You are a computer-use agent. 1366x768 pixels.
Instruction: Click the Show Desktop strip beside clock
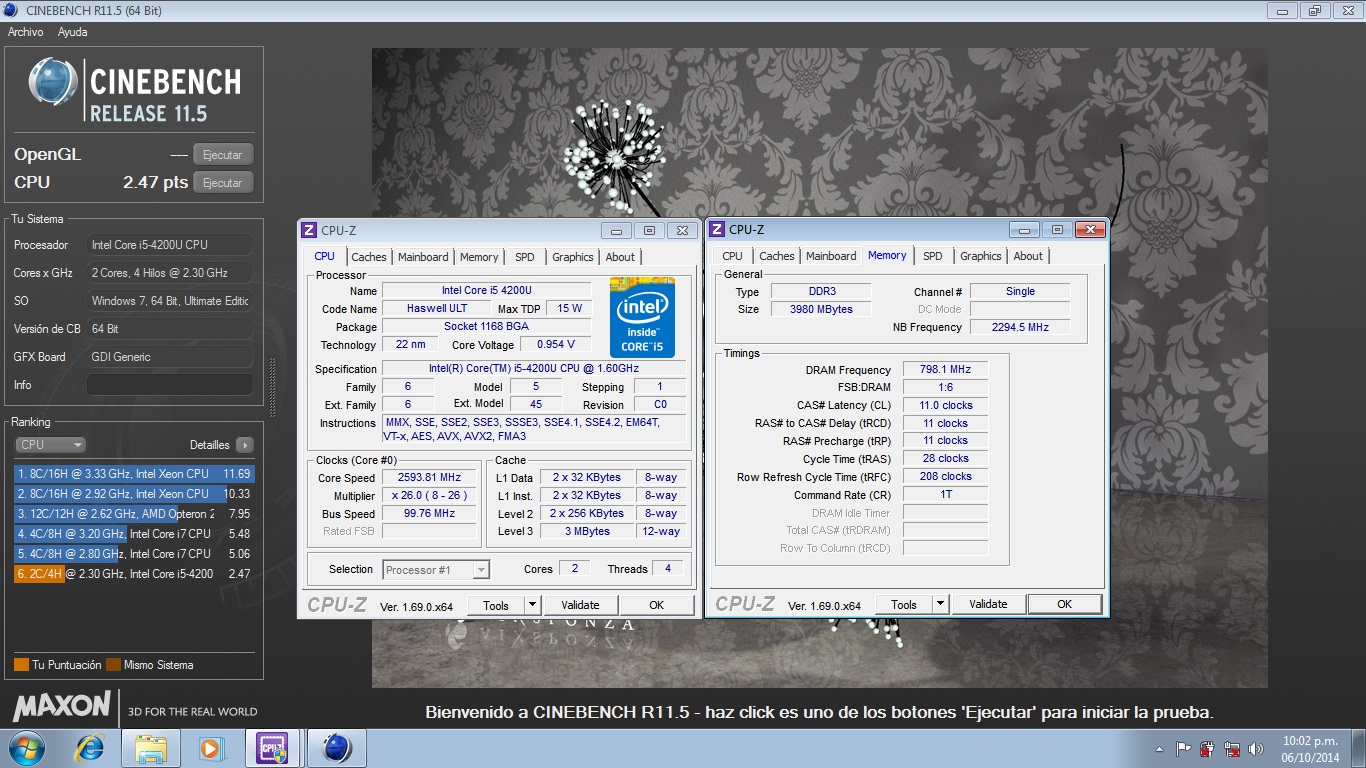click(x=1359, y=748)
